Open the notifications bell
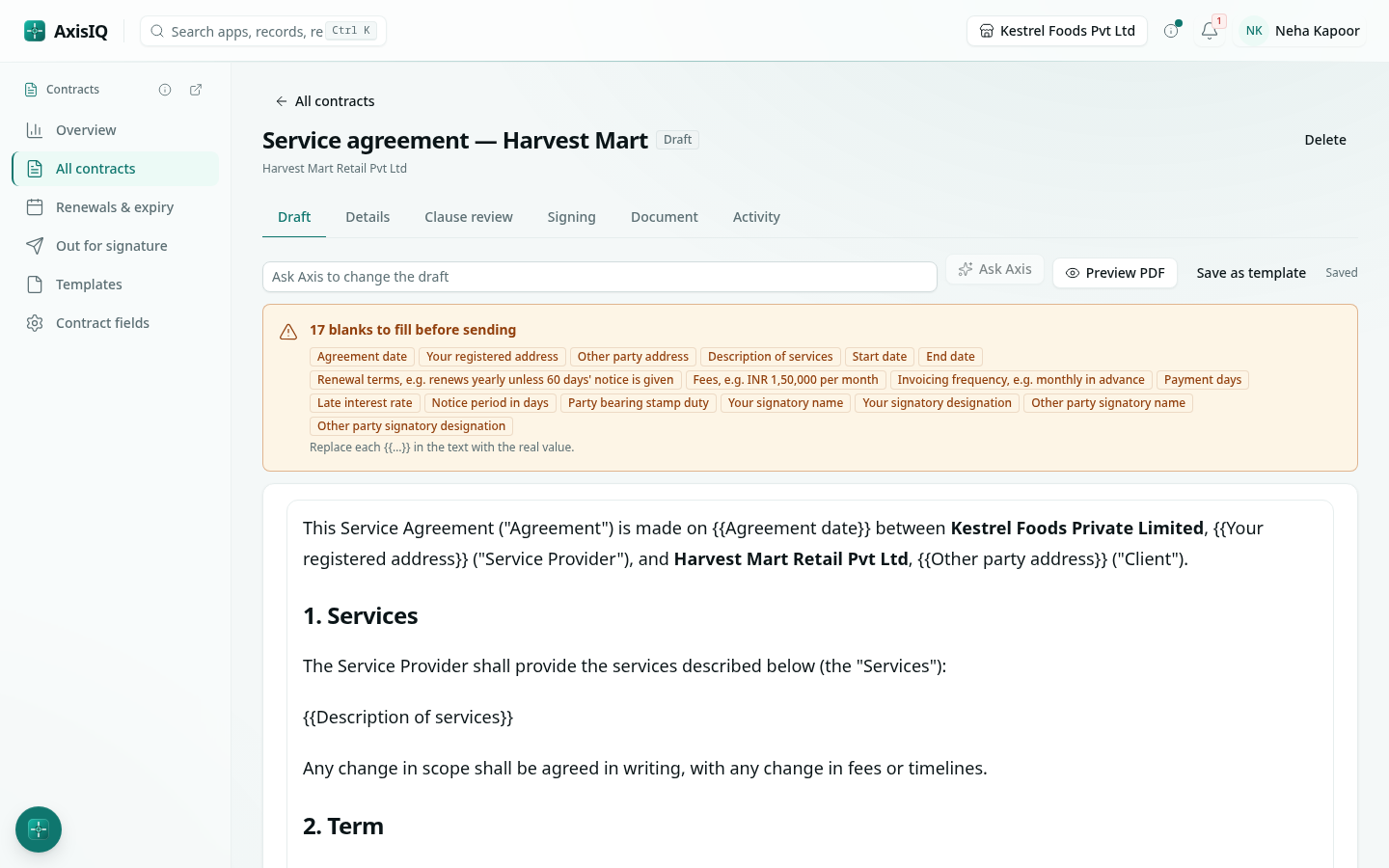 pos(1210,31)
